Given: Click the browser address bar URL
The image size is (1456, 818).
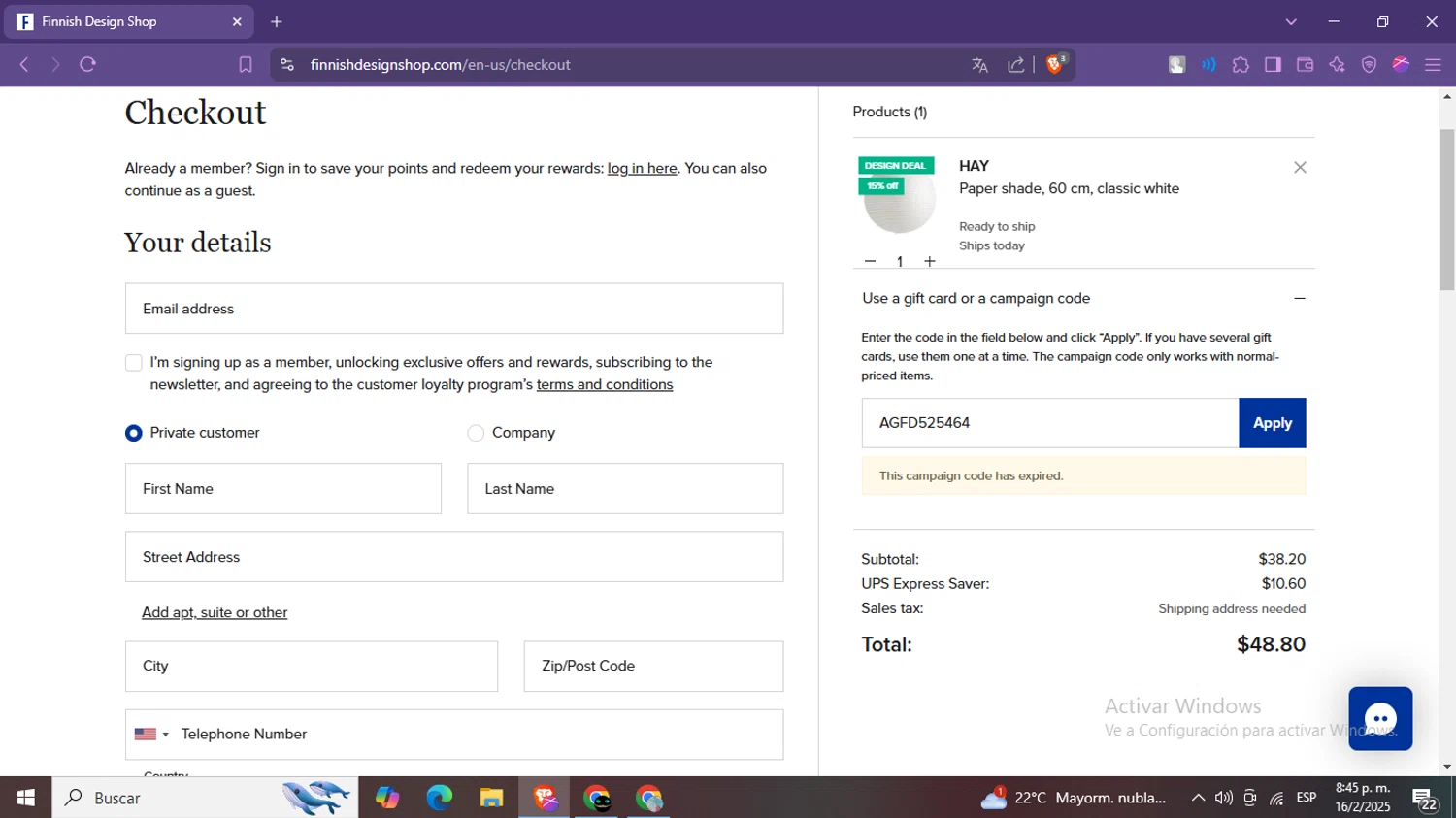Looking at the screenshot, I should coord(441,65).
